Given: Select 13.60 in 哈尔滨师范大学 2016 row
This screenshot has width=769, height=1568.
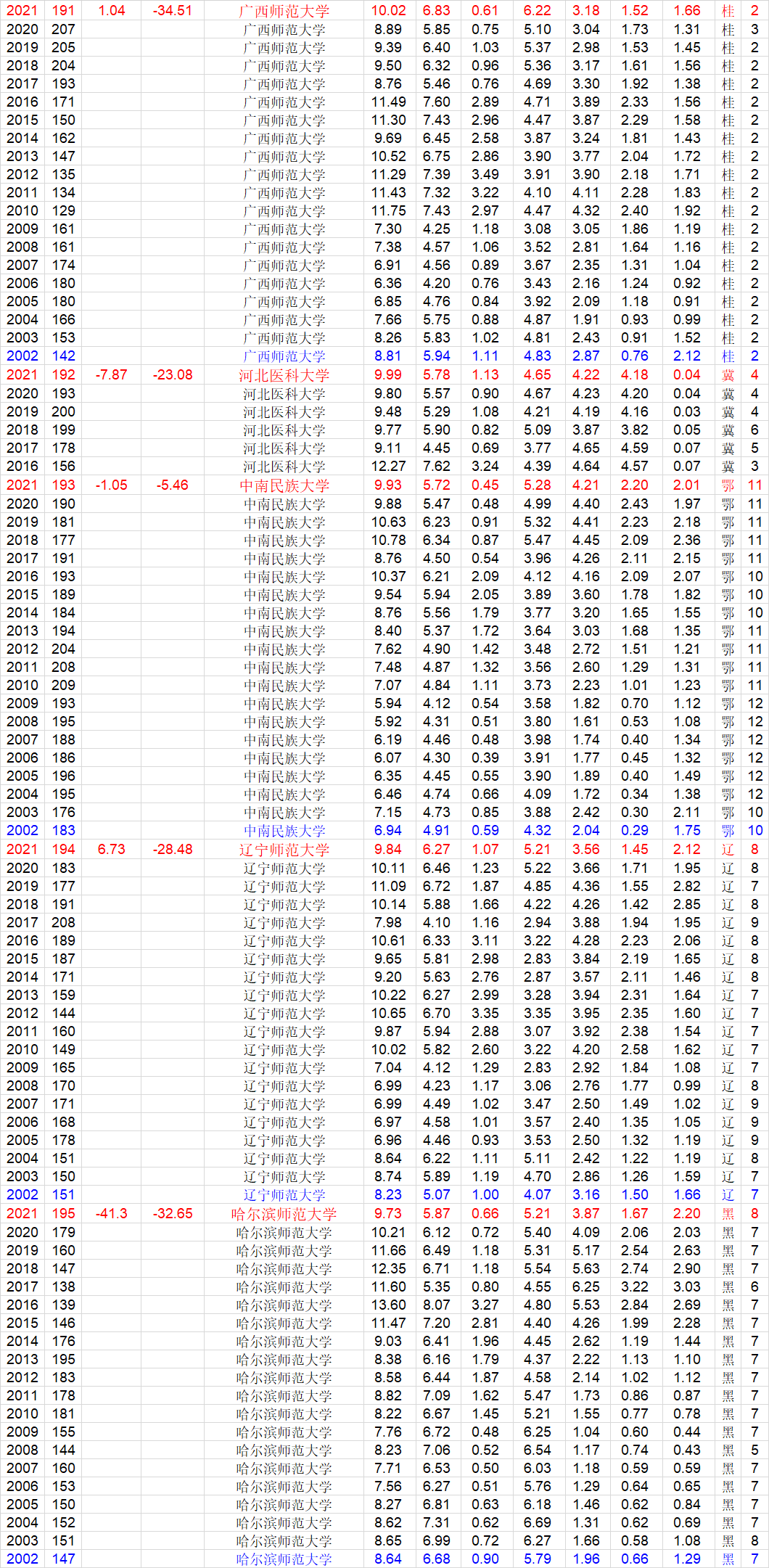Looking at the screenshot, I should (389, 1305).
